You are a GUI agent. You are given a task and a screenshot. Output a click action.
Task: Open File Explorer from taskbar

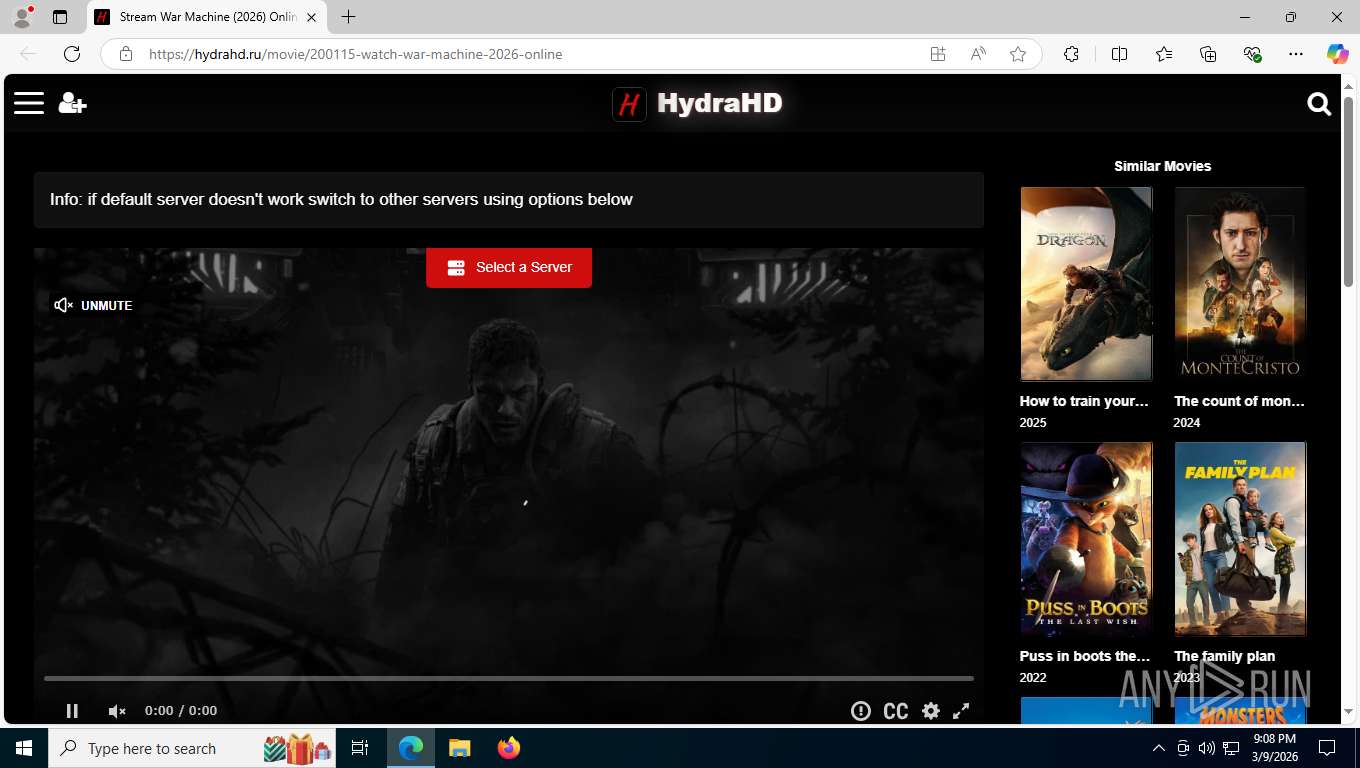[x=459, y=748]
